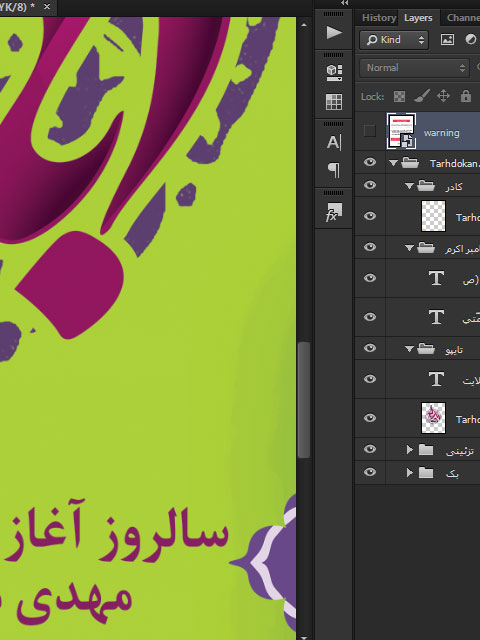Expand the تزئینی group triangle
The height and width of the screenshot is (640, 480).
(409, 449)
